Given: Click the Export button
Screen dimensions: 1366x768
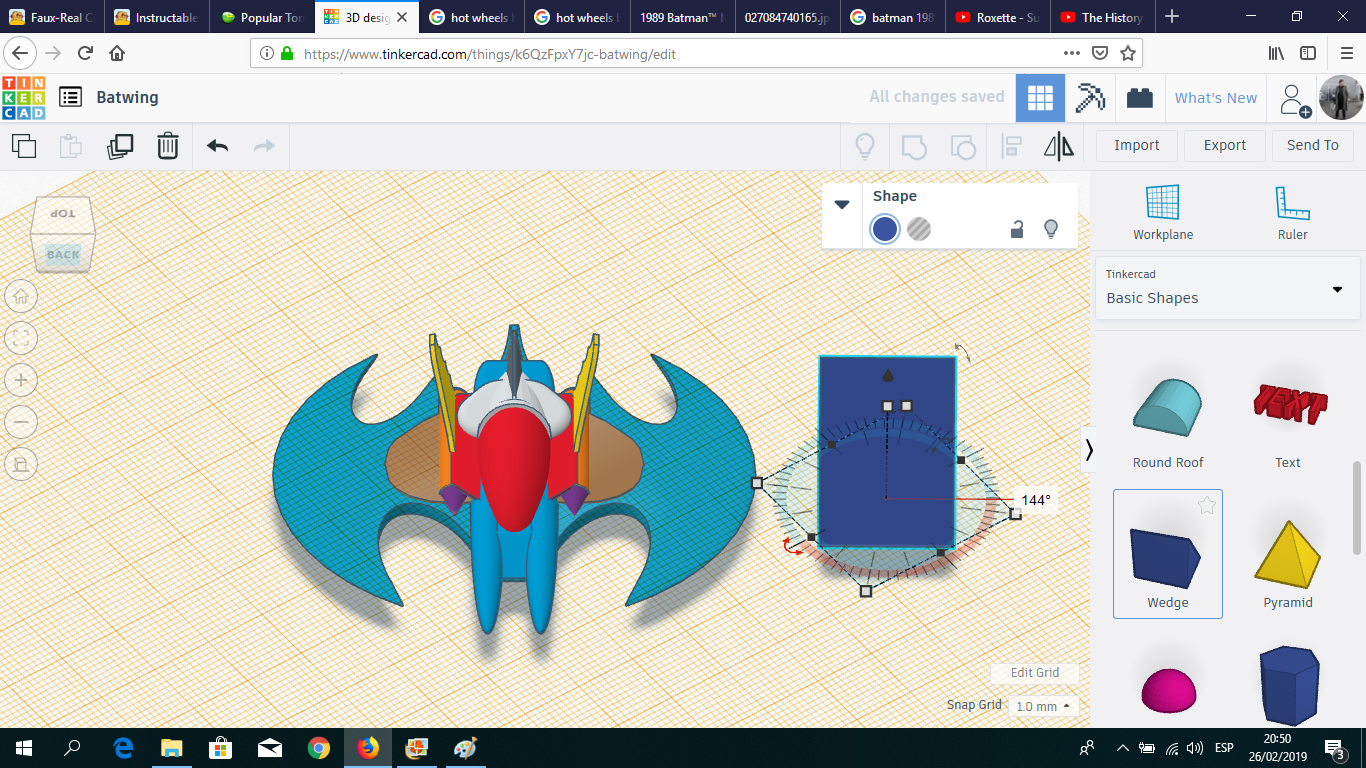Looking at the screenshot, I should (1224, 145).
